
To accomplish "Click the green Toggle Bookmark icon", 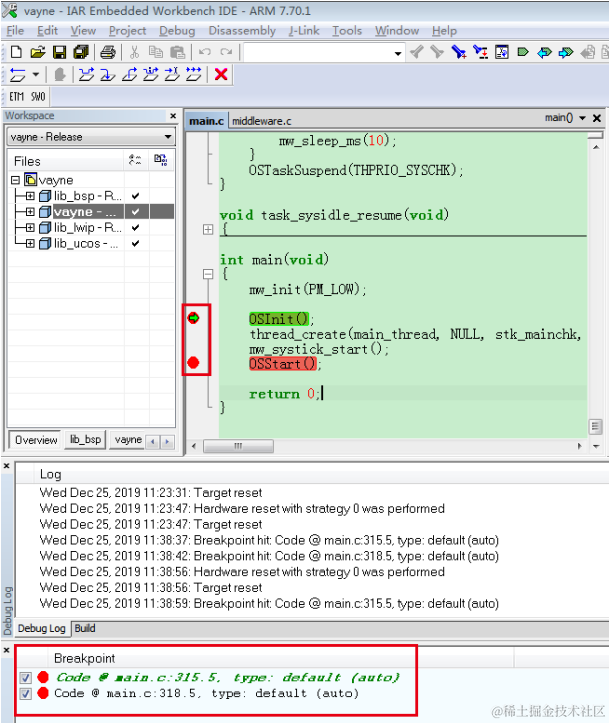I will point(523,52).
